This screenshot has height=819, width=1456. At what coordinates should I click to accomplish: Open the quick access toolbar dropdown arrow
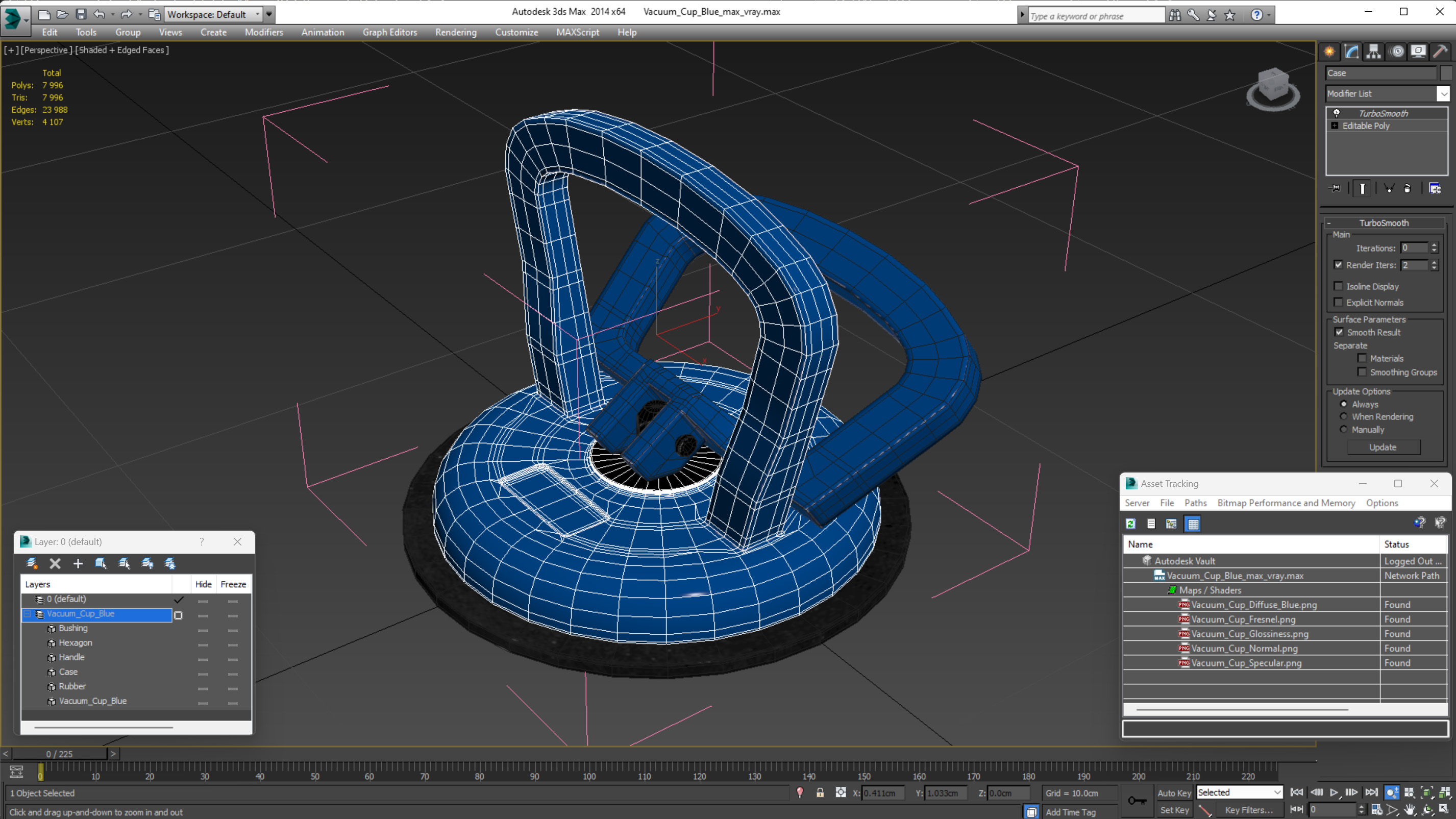269,14
